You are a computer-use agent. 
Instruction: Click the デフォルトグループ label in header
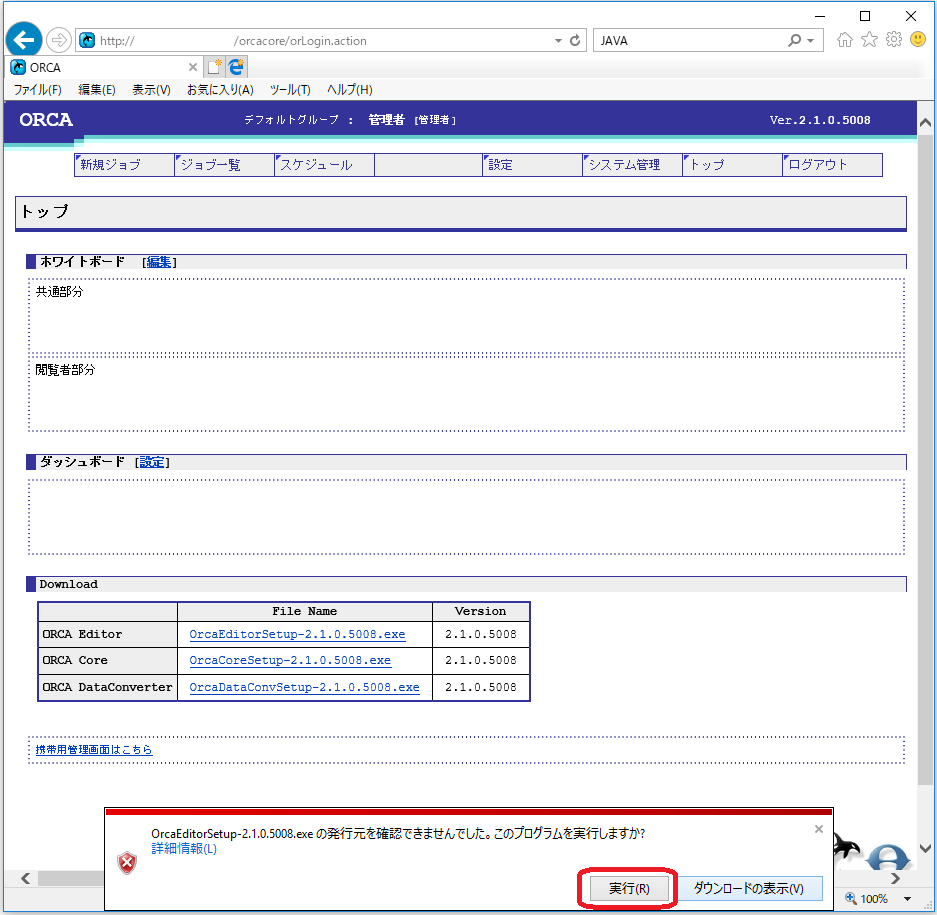tap(291, 120)
